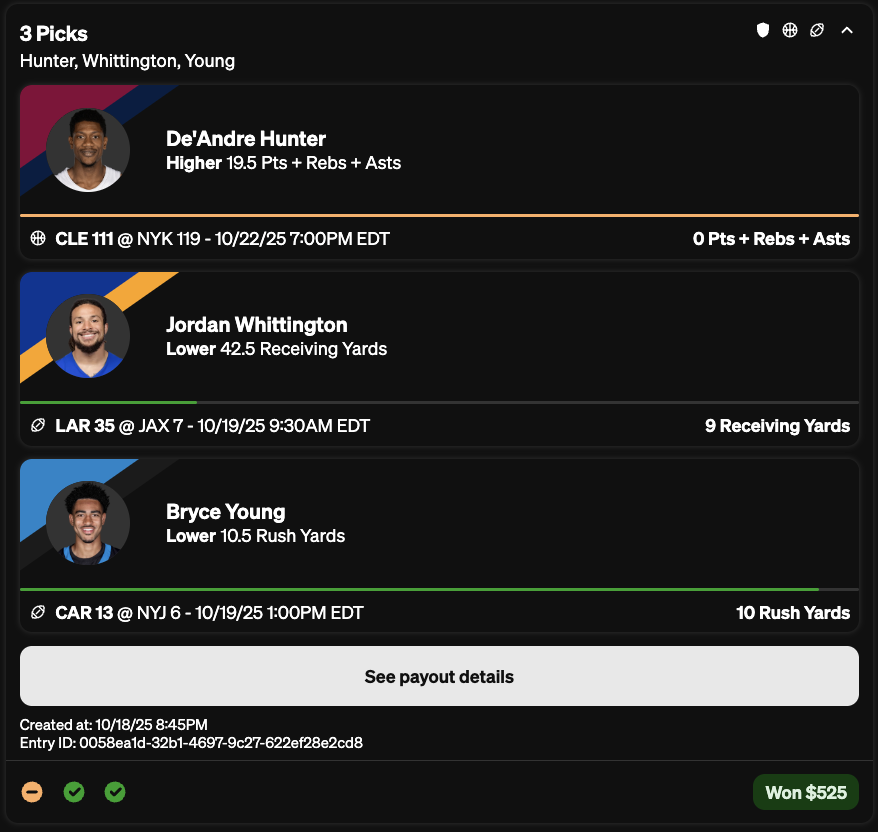Select the De'Andre Hunter player name
This screenshot has width=878, height=832.
(246, 139)
